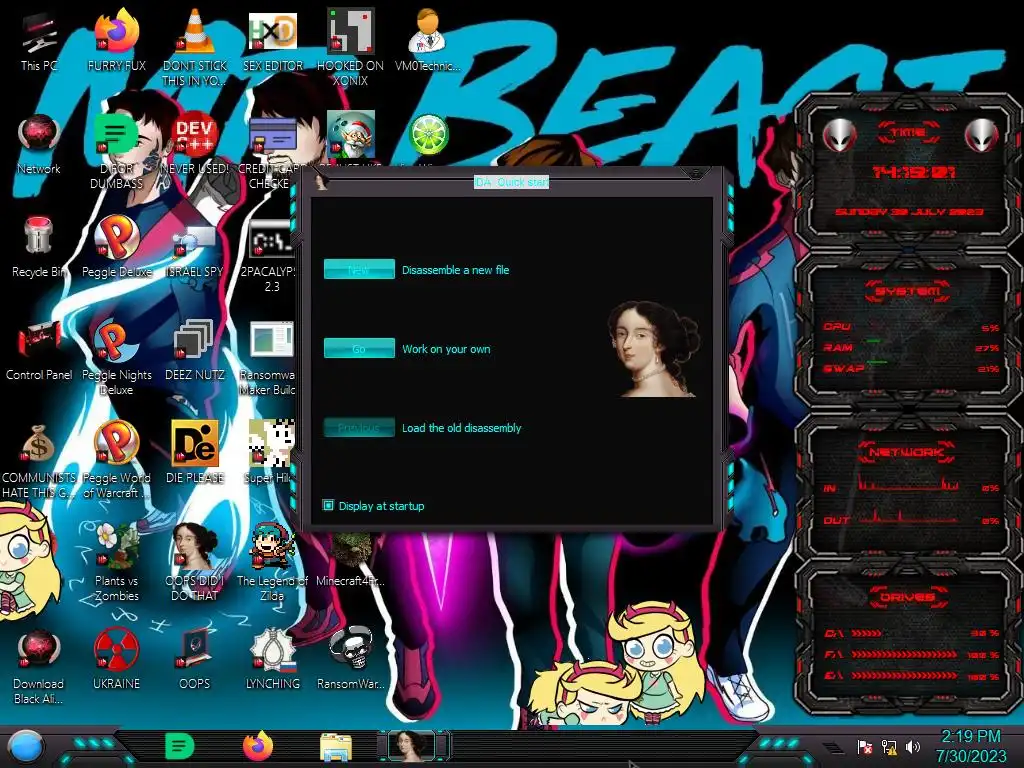This screenshot has height=768, width=1024.
Task: Select the COMMUNISTS HATE THIS money bag icon
Action: [x=39, y=461]
